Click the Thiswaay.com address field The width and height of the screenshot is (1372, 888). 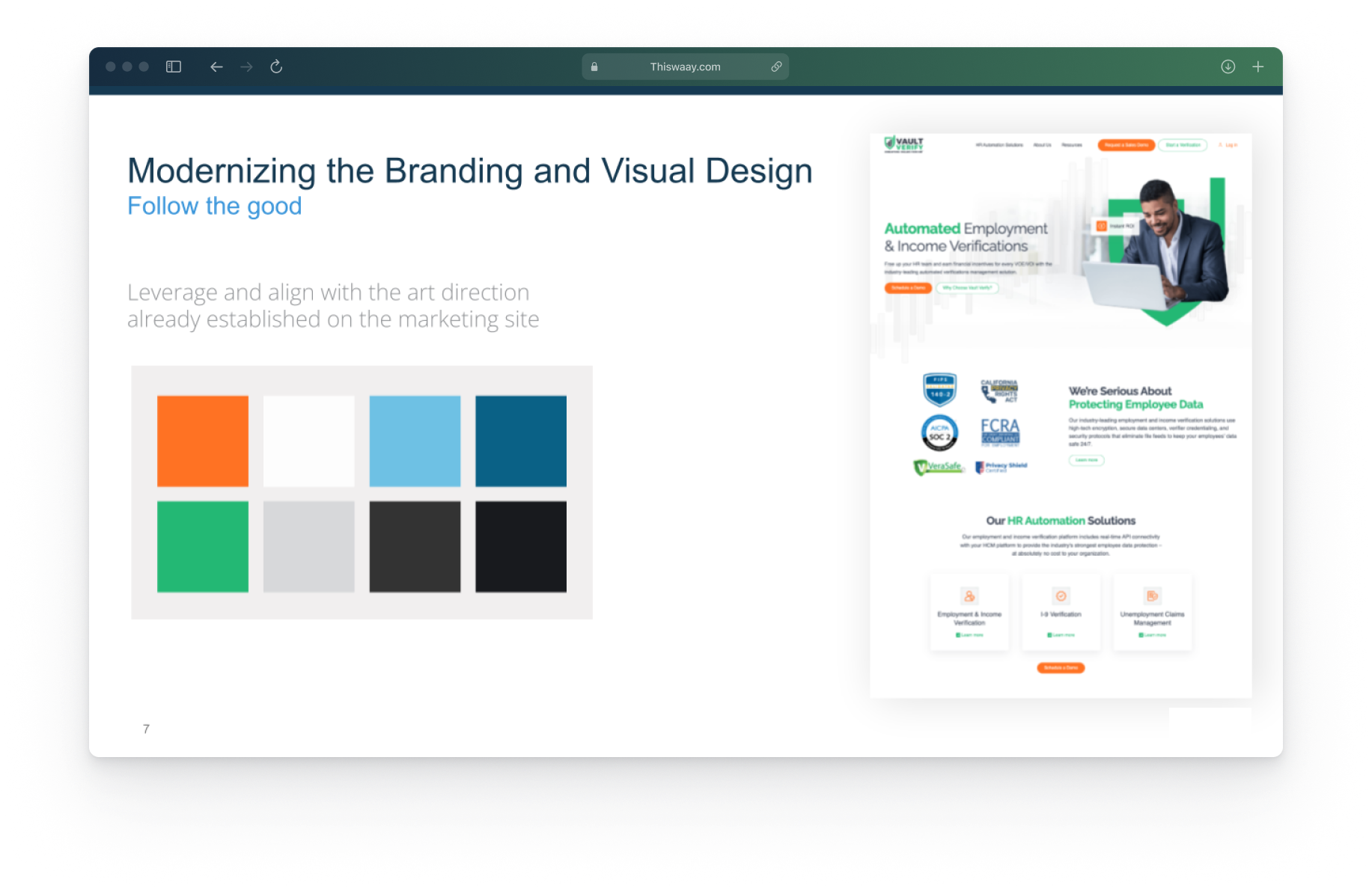(685, 67)
